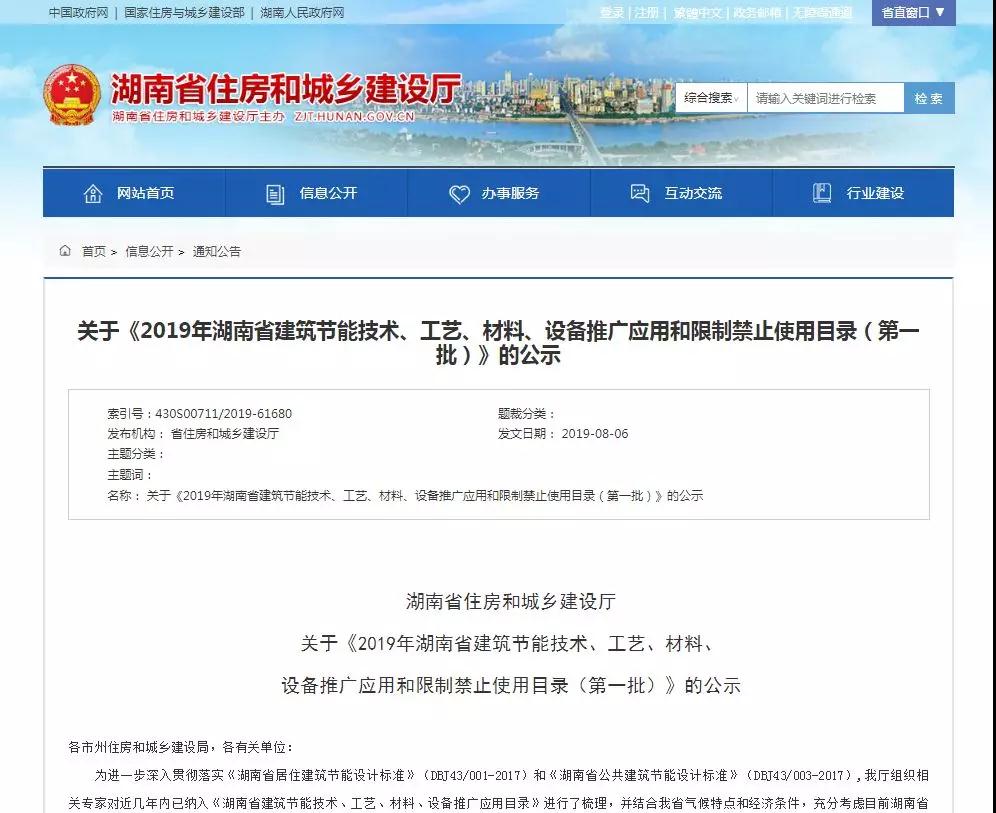The image size is (996, 813).
Task: Click the heart icon for 办事服务
Action: 459,194
